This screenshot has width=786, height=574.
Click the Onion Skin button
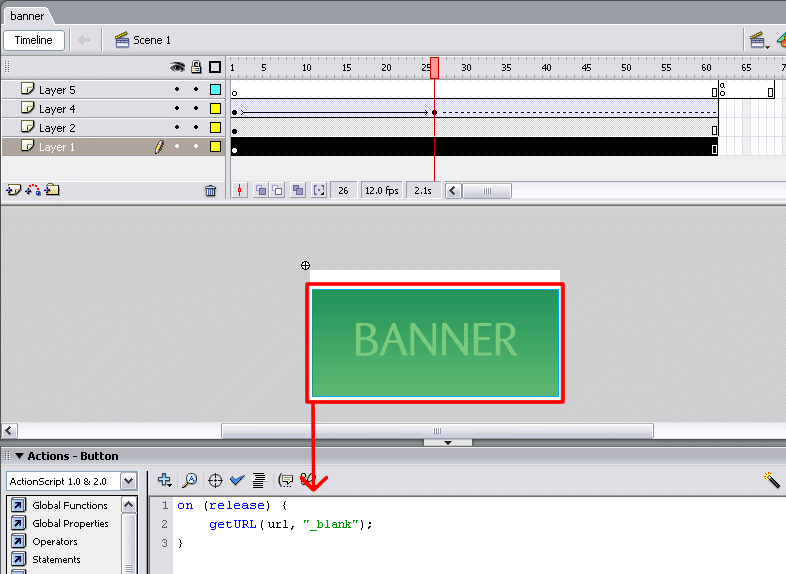click(x=260, y=190)
